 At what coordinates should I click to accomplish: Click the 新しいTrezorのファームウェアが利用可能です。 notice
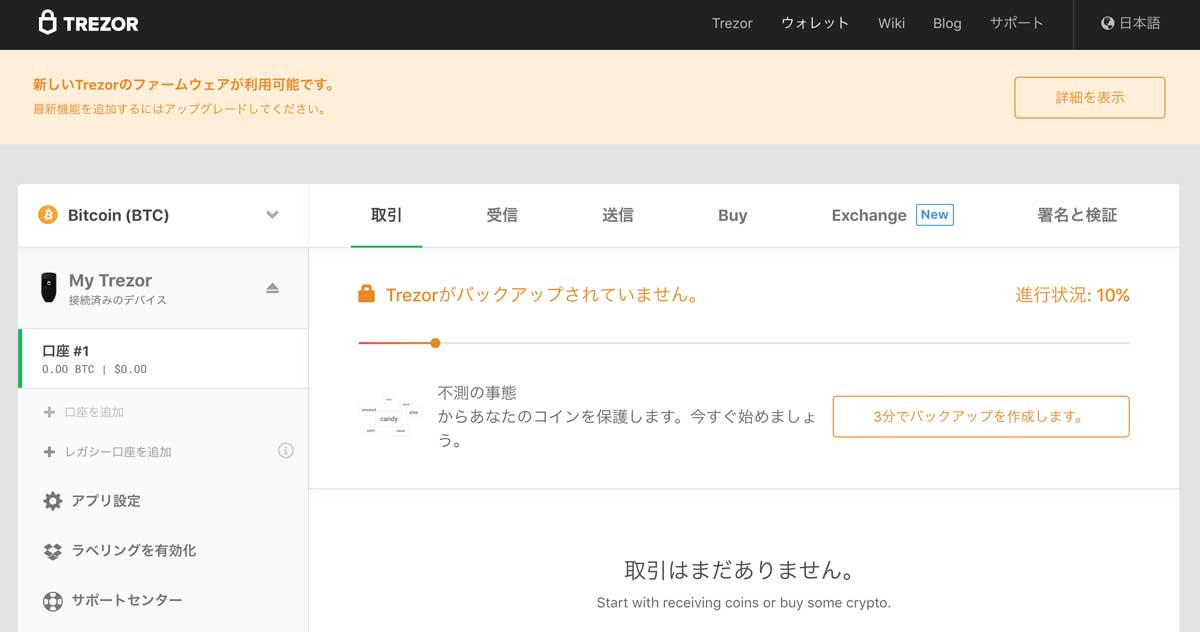pos(184,85)
